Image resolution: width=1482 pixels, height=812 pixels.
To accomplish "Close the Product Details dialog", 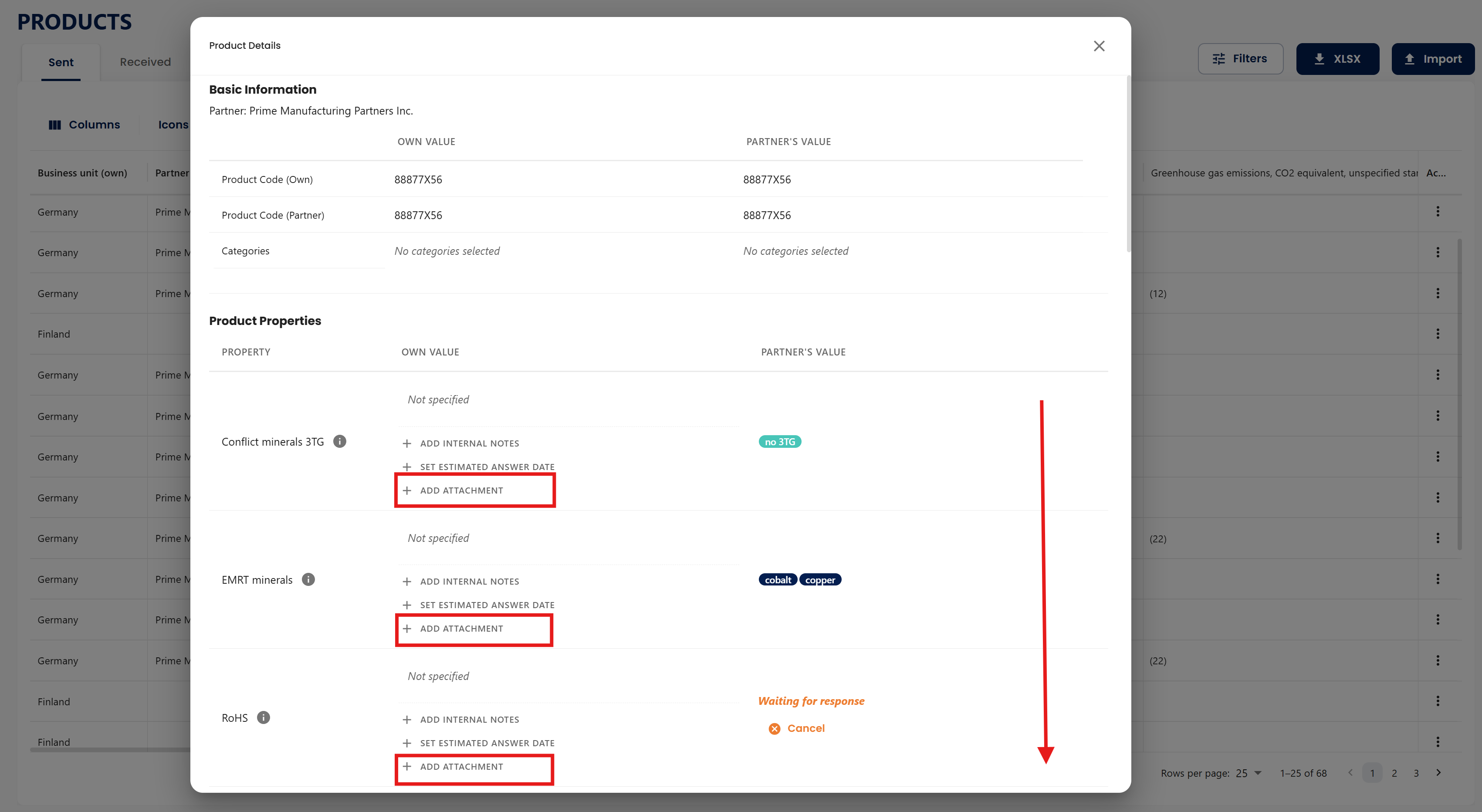I will 1099,46.
